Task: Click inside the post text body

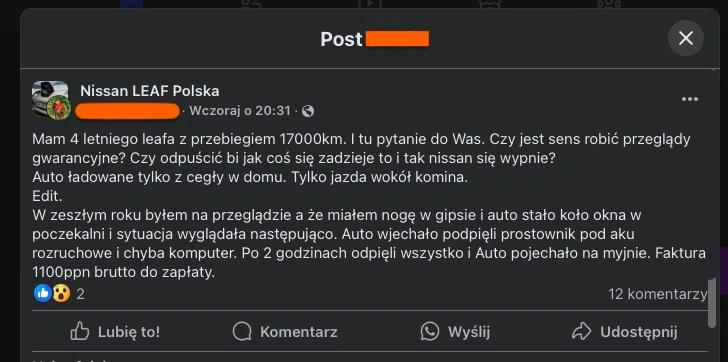Action: 369,206
